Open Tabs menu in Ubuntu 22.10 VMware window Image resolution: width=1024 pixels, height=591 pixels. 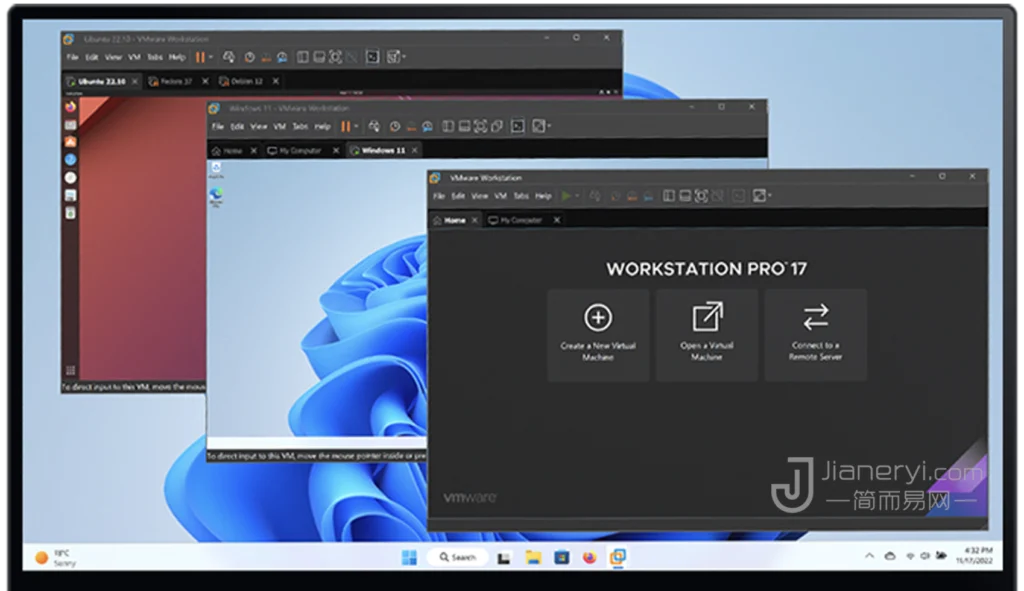155,57
